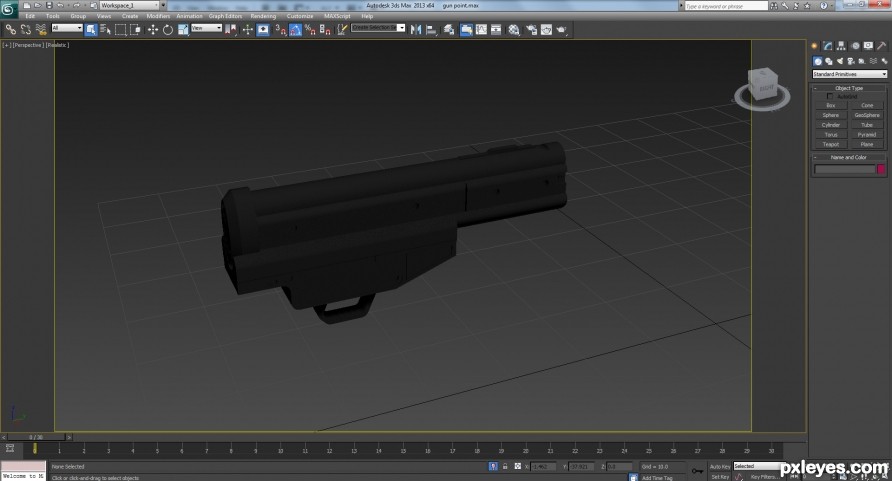Open the selection filter 'All' dropdown

67,28
